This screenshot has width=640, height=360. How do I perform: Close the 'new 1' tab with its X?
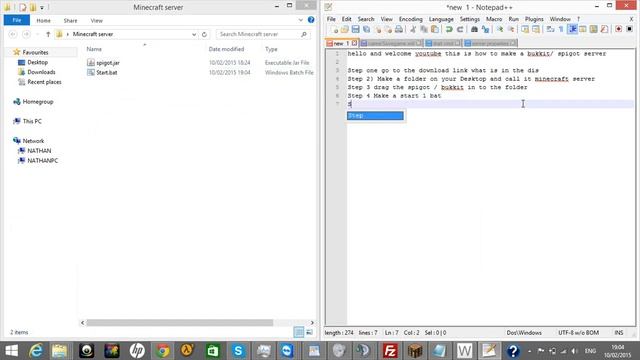354,43
